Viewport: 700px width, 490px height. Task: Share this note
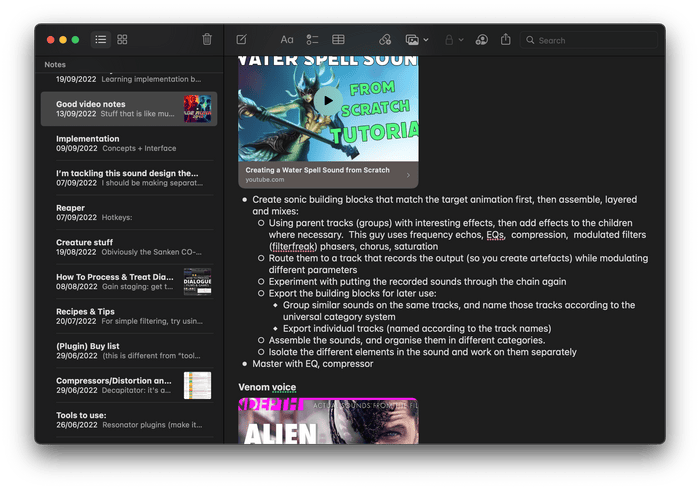click(x=505, y=39)
